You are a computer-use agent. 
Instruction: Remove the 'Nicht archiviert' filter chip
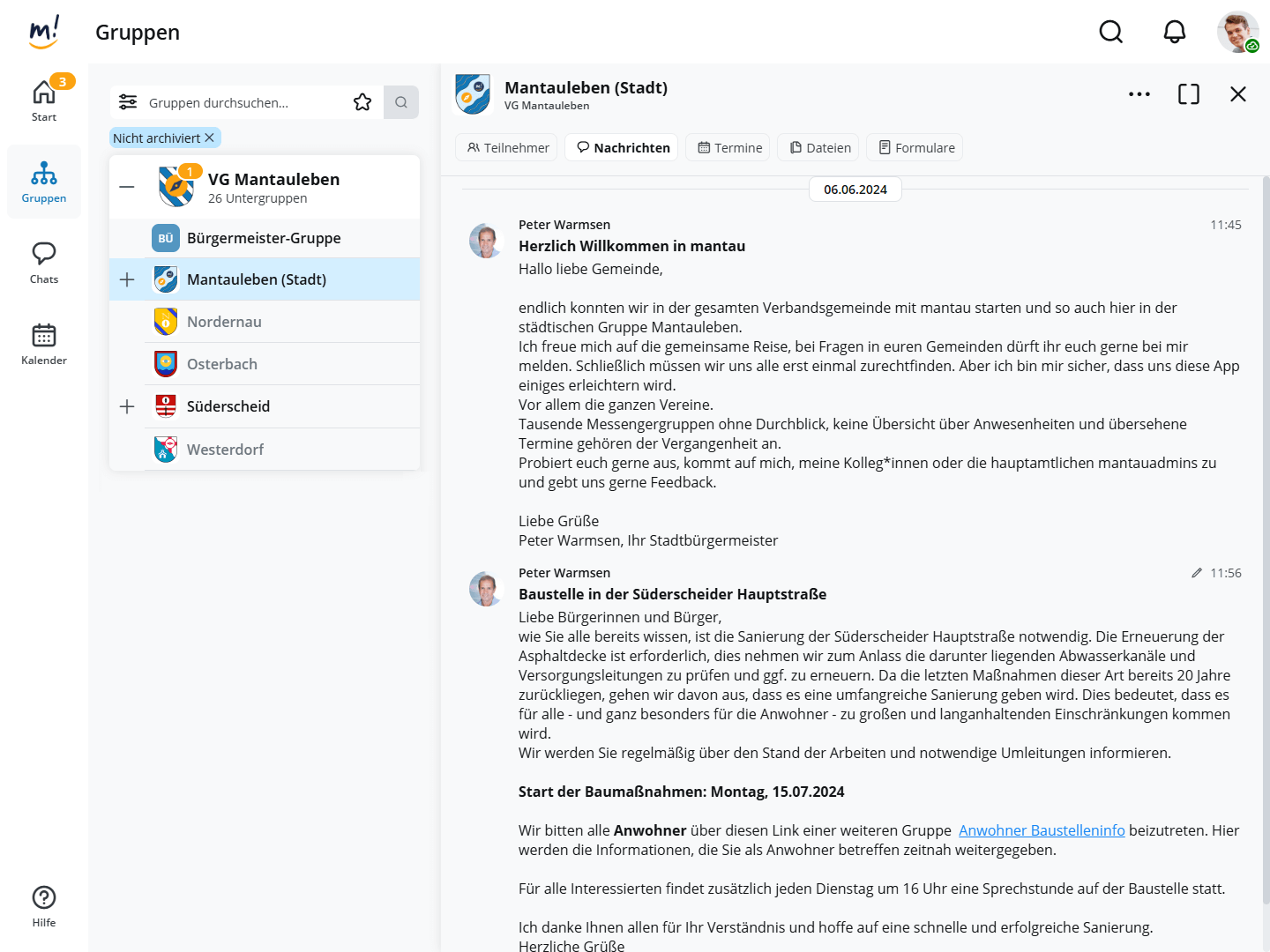210,138
